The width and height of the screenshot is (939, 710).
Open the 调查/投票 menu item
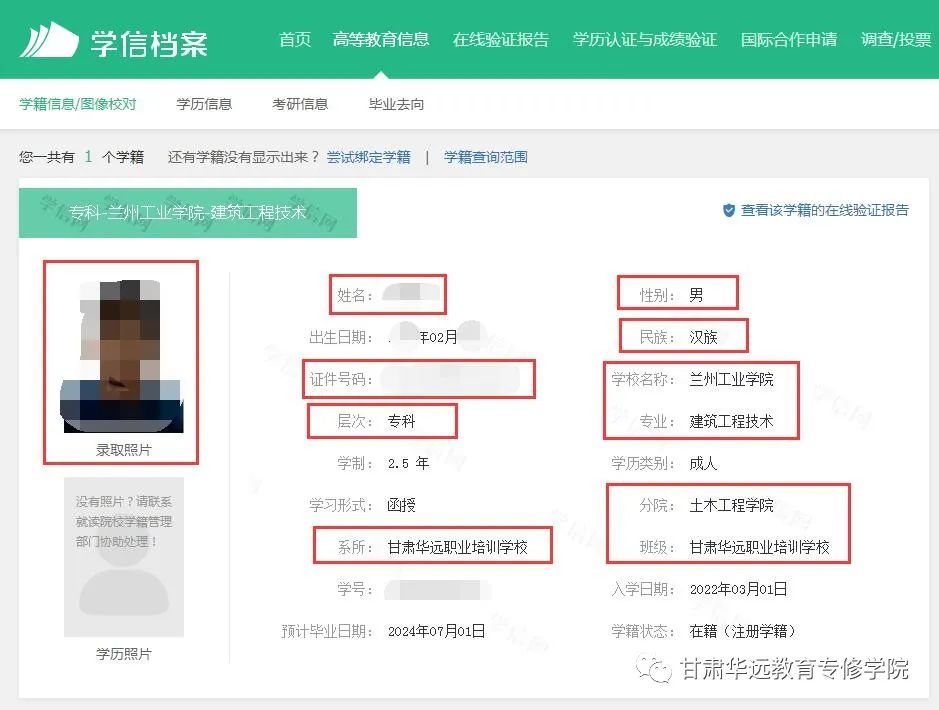(895, 40)
